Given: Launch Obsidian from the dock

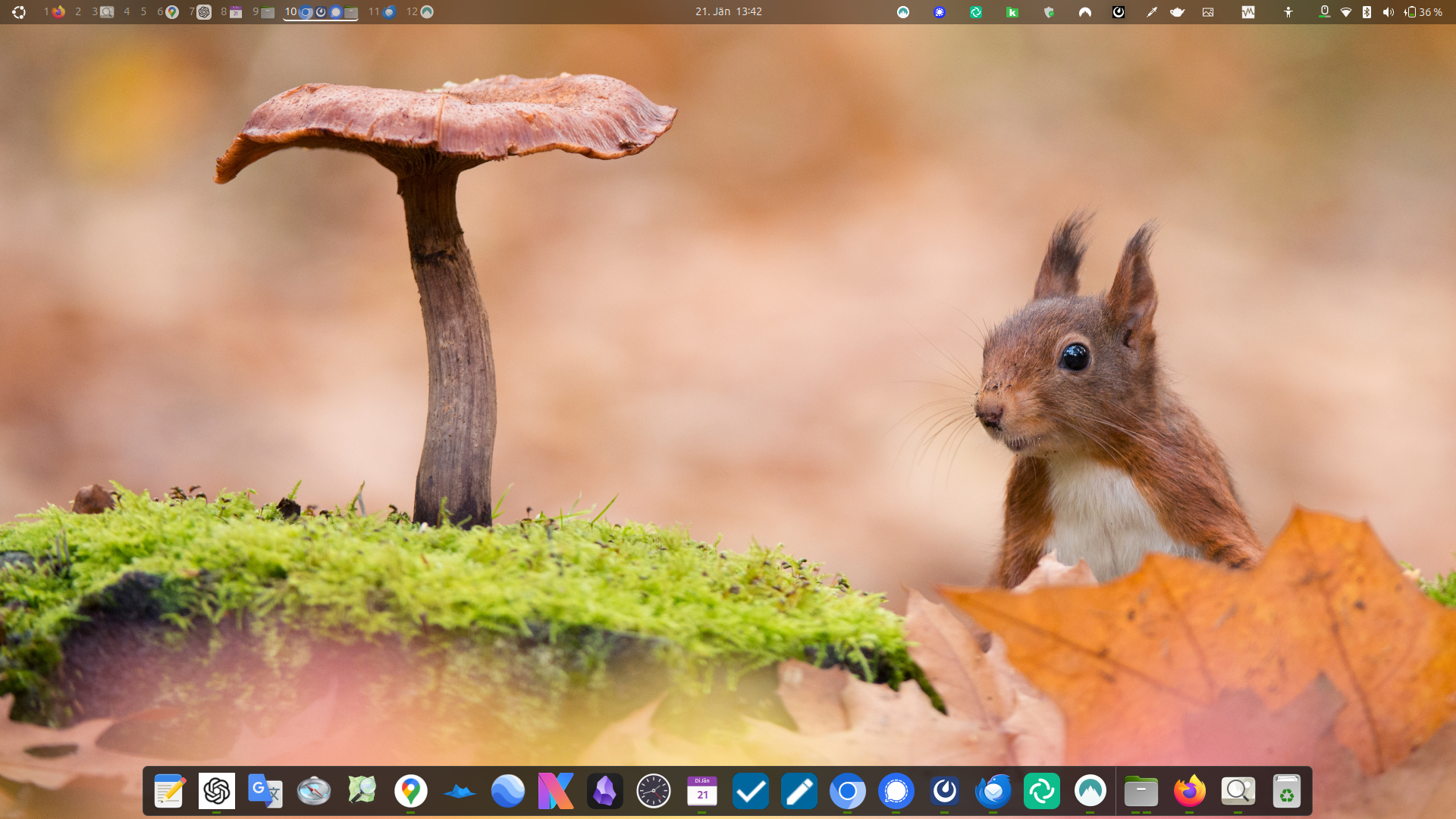Looking at the screenshot, I should [x=604, y=792].
